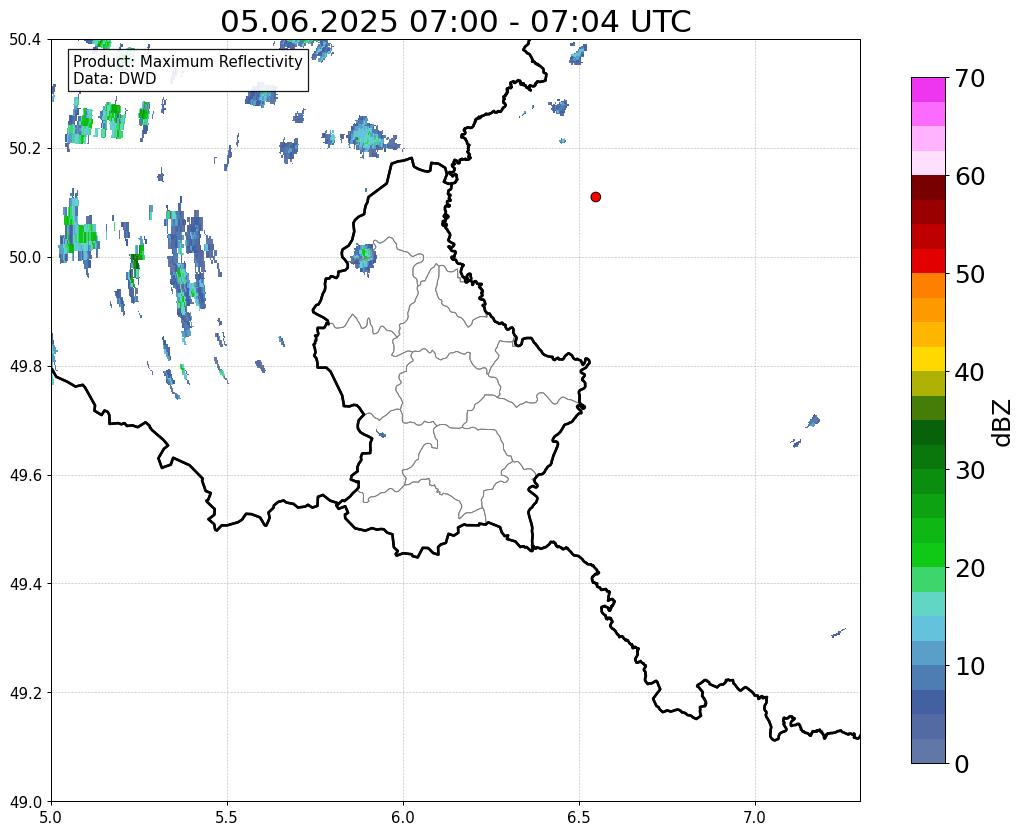Click longitude axis label 6.0

click(x=403, y=817)
